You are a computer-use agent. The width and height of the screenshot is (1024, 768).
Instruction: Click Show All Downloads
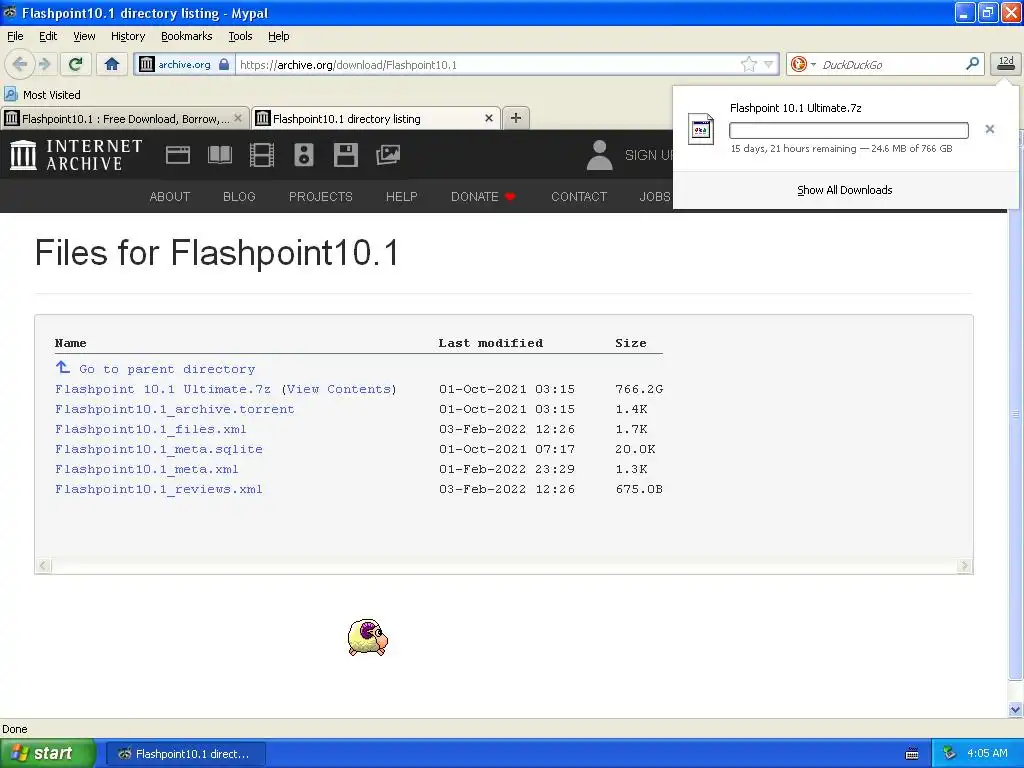coord(844,190)
